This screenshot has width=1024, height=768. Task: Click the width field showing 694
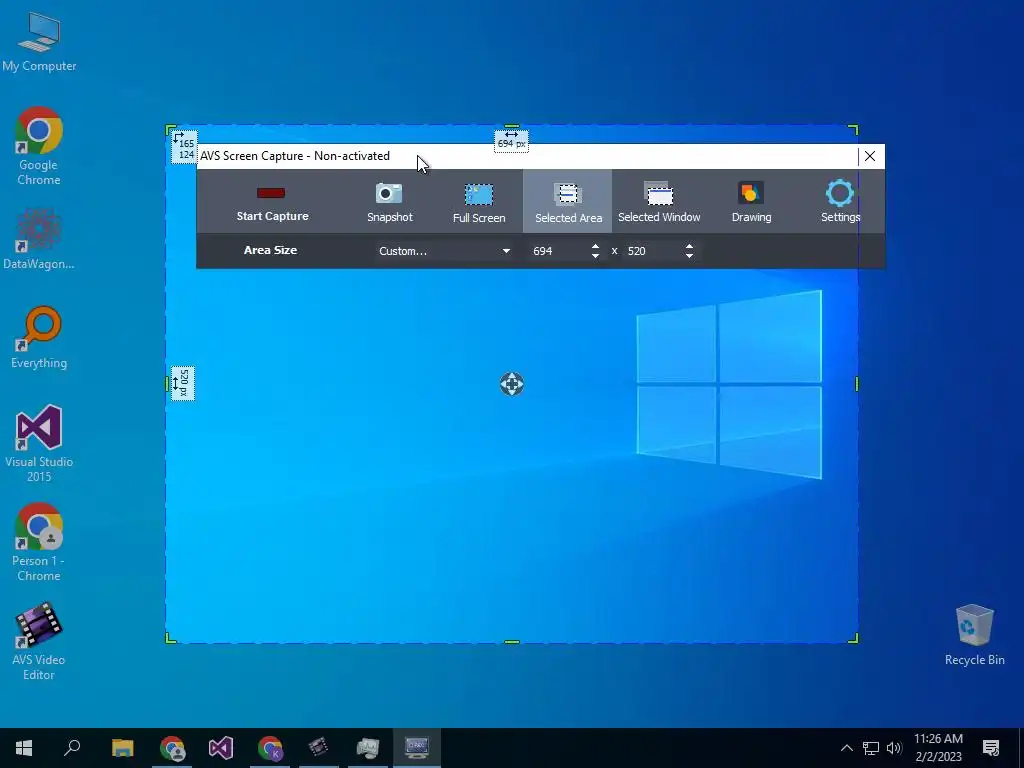point(558,251)
